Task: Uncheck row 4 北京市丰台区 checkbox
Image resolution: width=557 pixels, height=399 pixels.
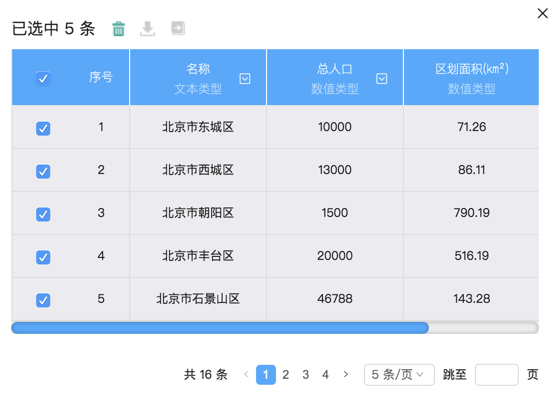Action: click(43, 257)
